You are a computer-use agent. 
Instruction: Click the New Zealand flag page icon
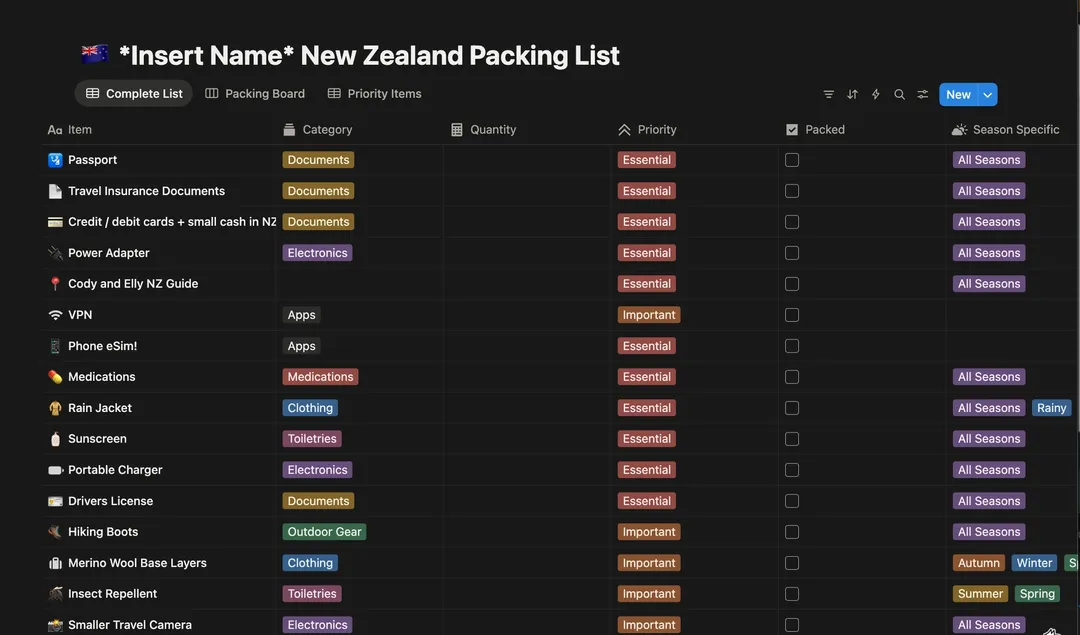[x=95, y=55]
